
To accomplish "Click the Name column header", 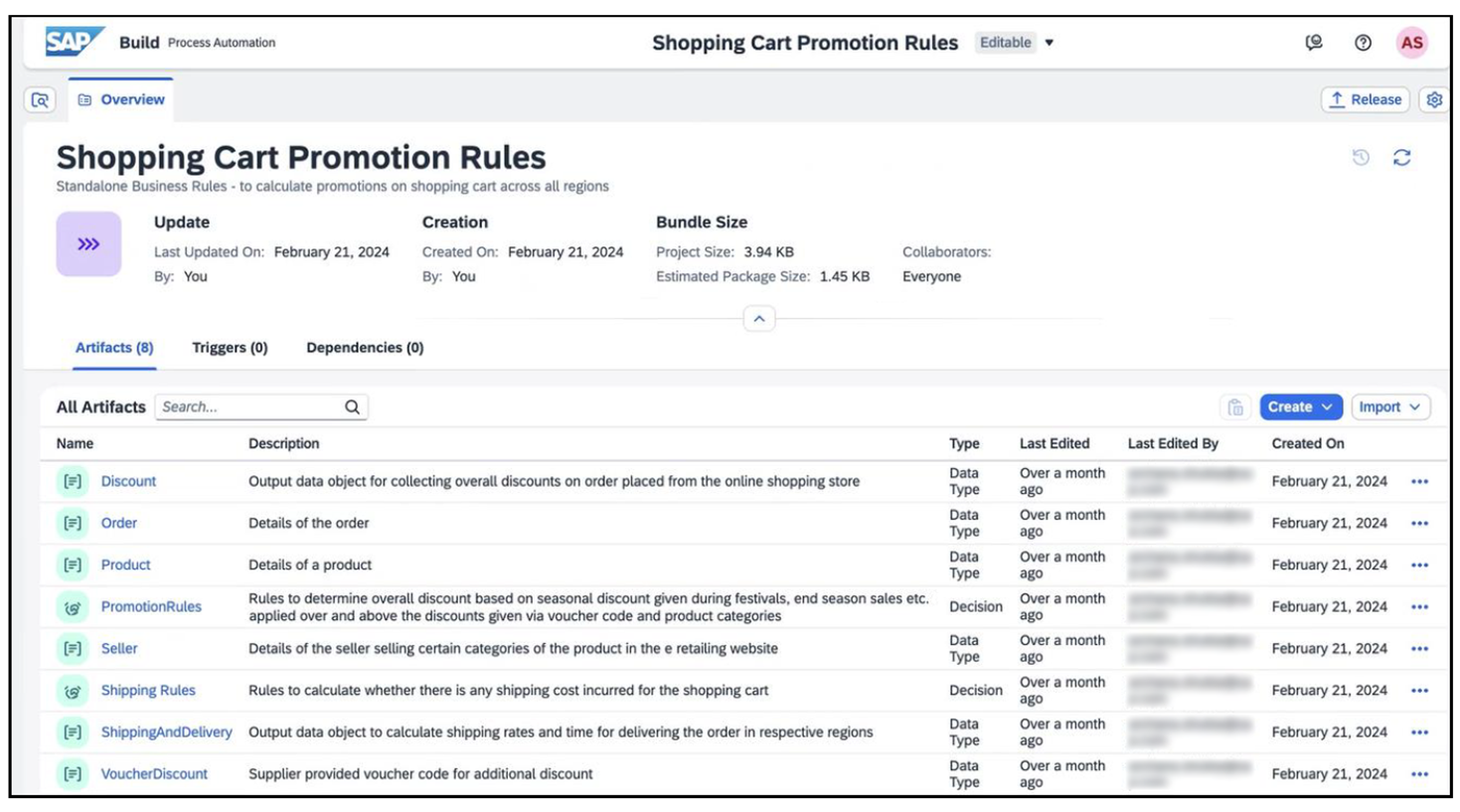I will click(x=75, y=443).
